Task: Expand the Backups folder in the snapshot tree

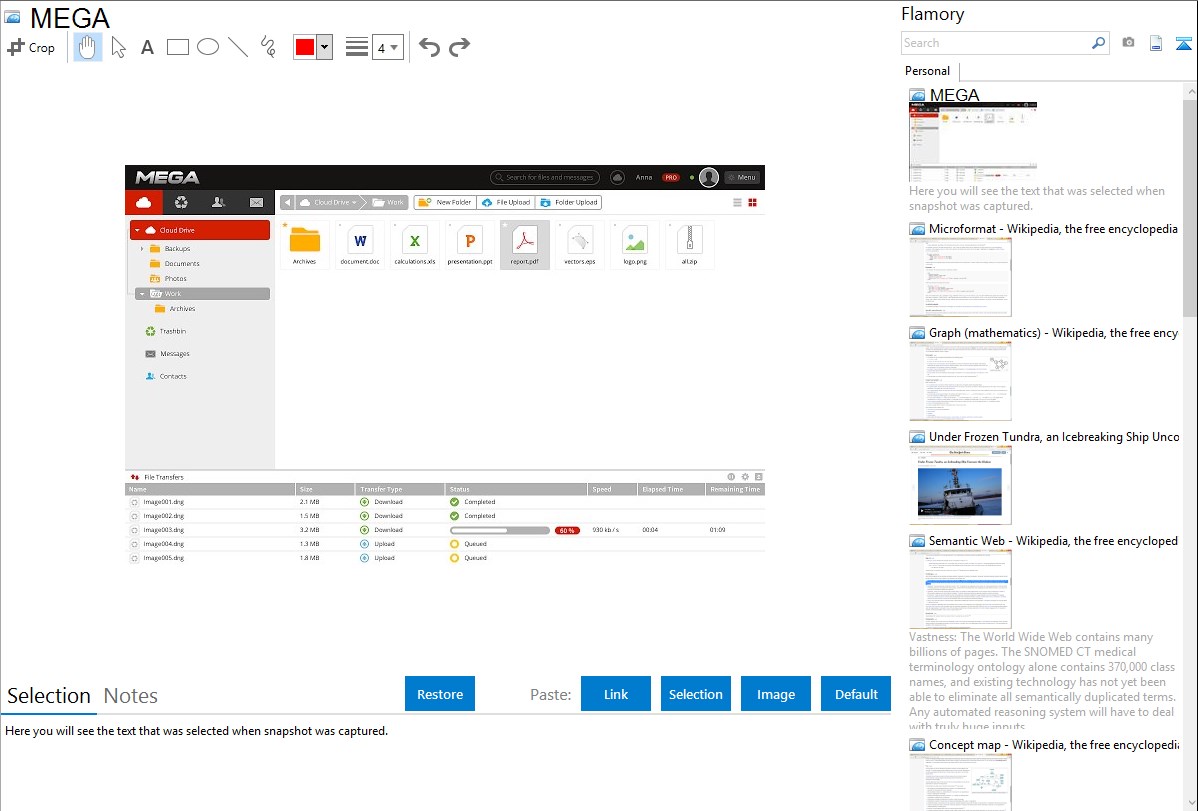Action: pyautogui.click(x=142, y=248)
